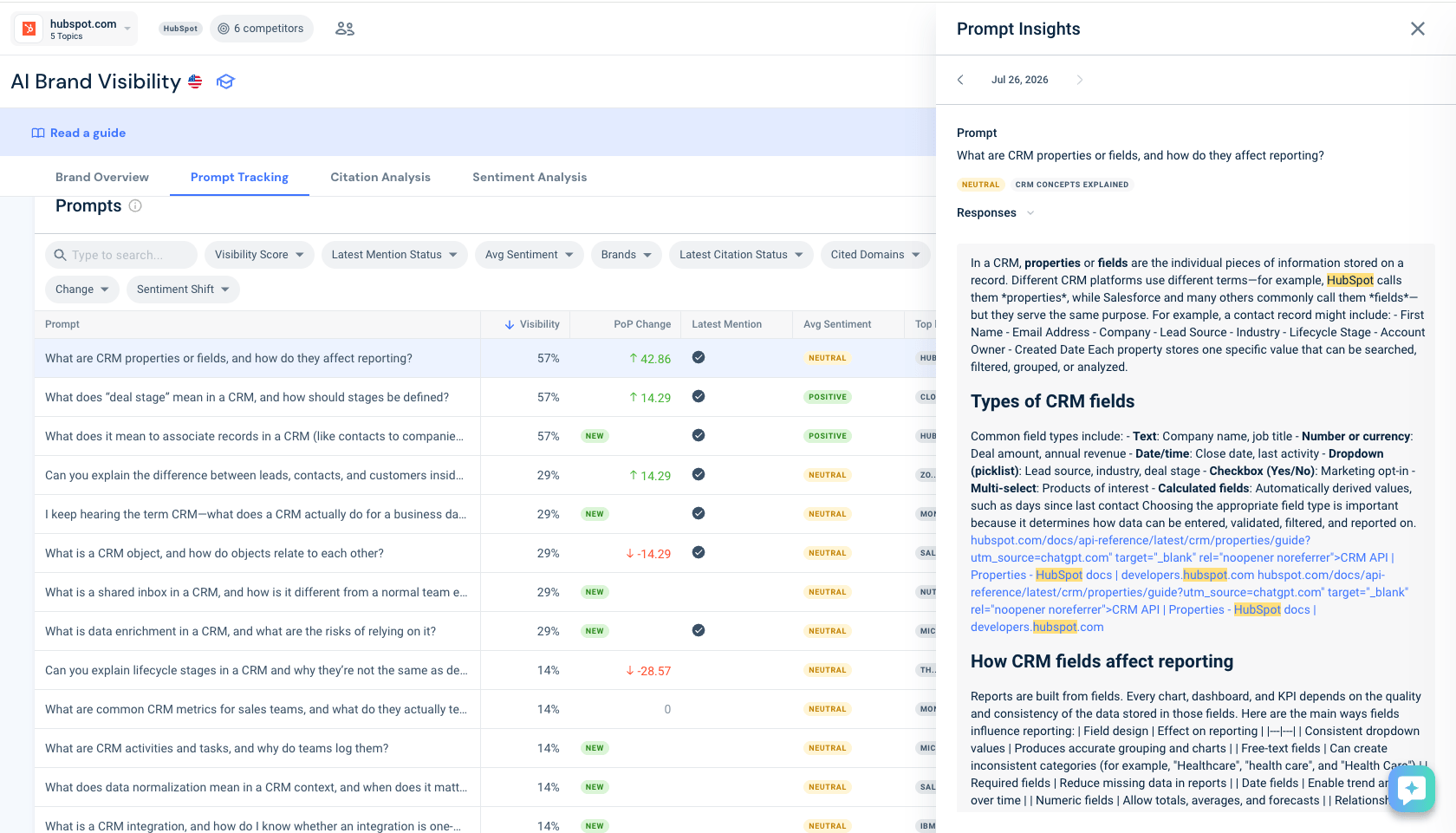Sort by the Visibility column
Viewport: 1456px width, 833px height.
pos(532,324)
